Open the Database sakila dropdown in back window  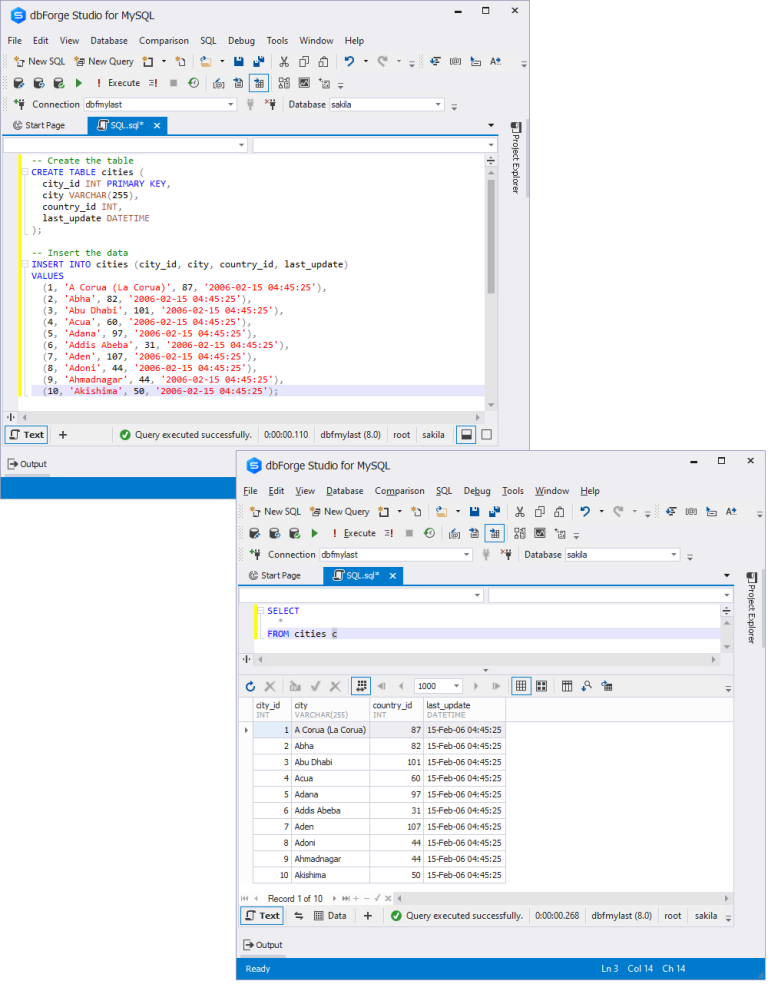point(438,105)
